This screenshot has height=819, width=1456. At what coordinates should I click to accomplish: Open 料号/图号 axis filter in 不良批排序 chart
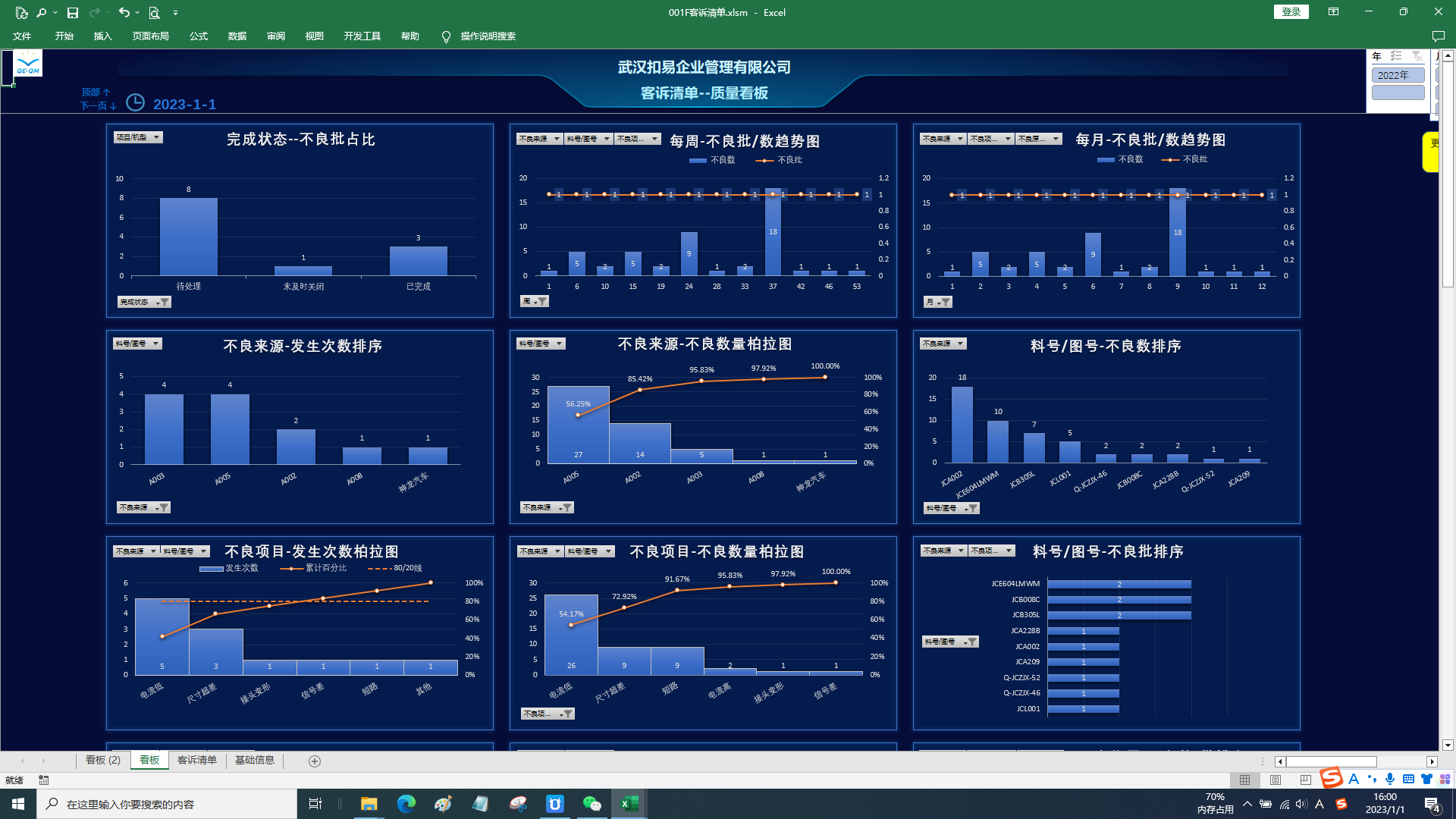pos(950,642)
